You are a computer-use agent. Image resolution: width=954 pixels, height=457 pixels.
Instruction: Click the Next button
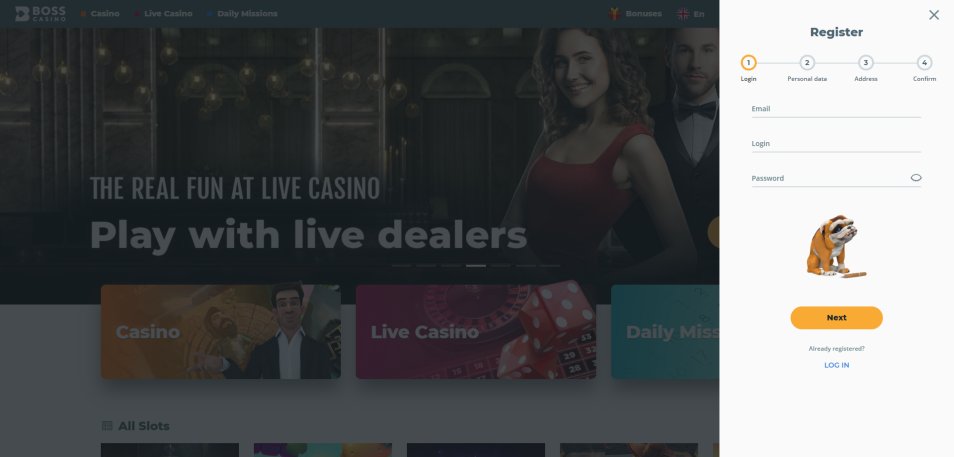tap(836, 318)
